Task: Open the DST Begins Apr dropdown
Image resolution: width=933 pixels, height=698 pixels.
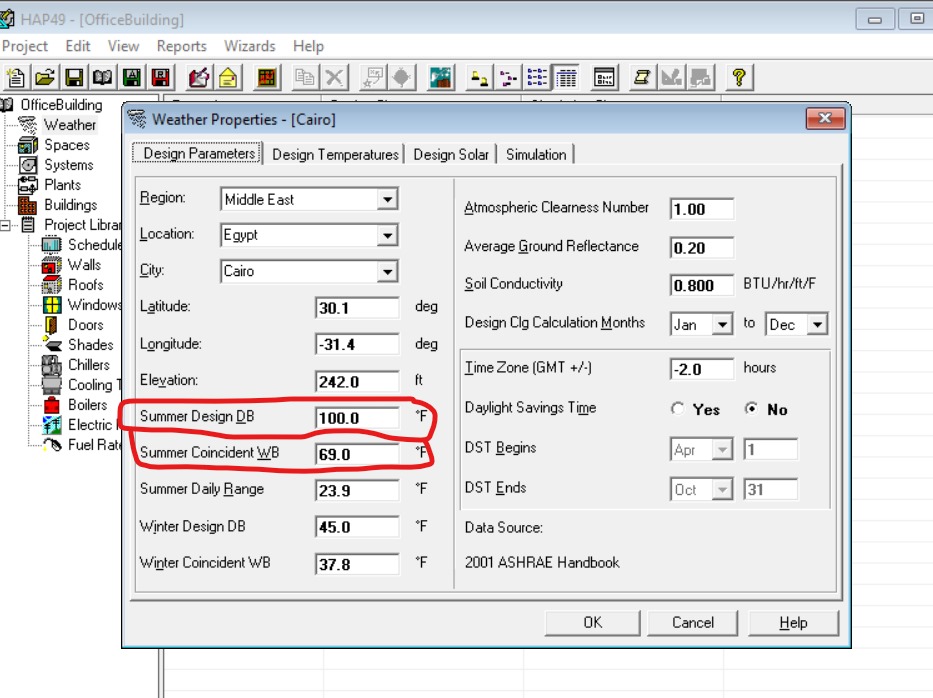Action: (722, 450)
